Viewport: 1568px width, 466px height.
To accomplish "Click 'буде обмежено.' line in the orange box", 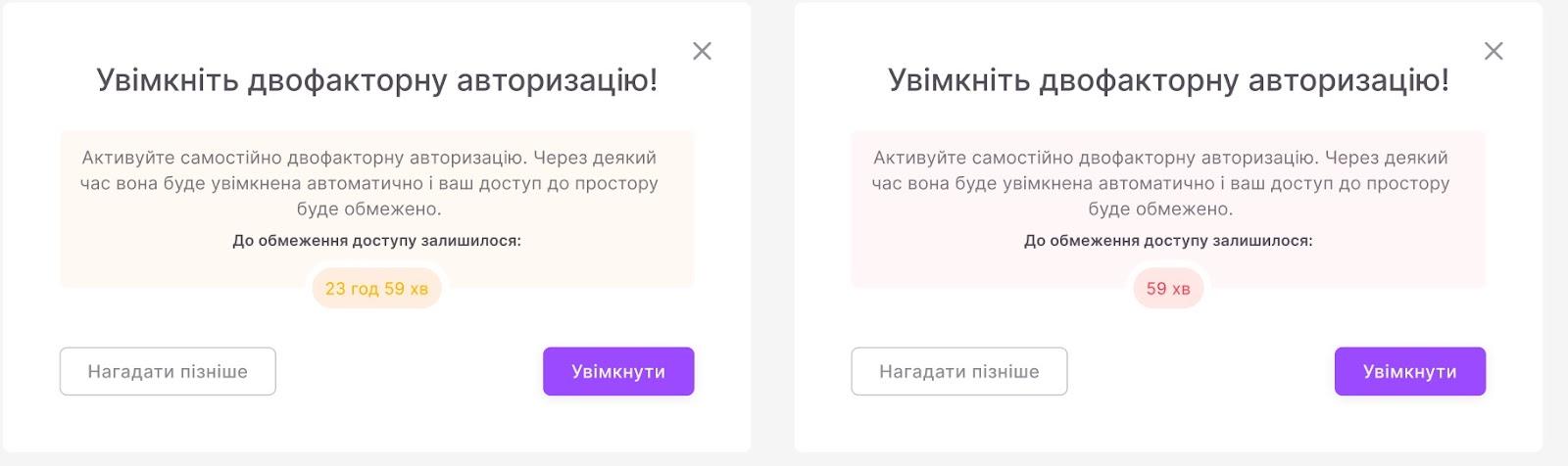I will (x=368, y=209).
